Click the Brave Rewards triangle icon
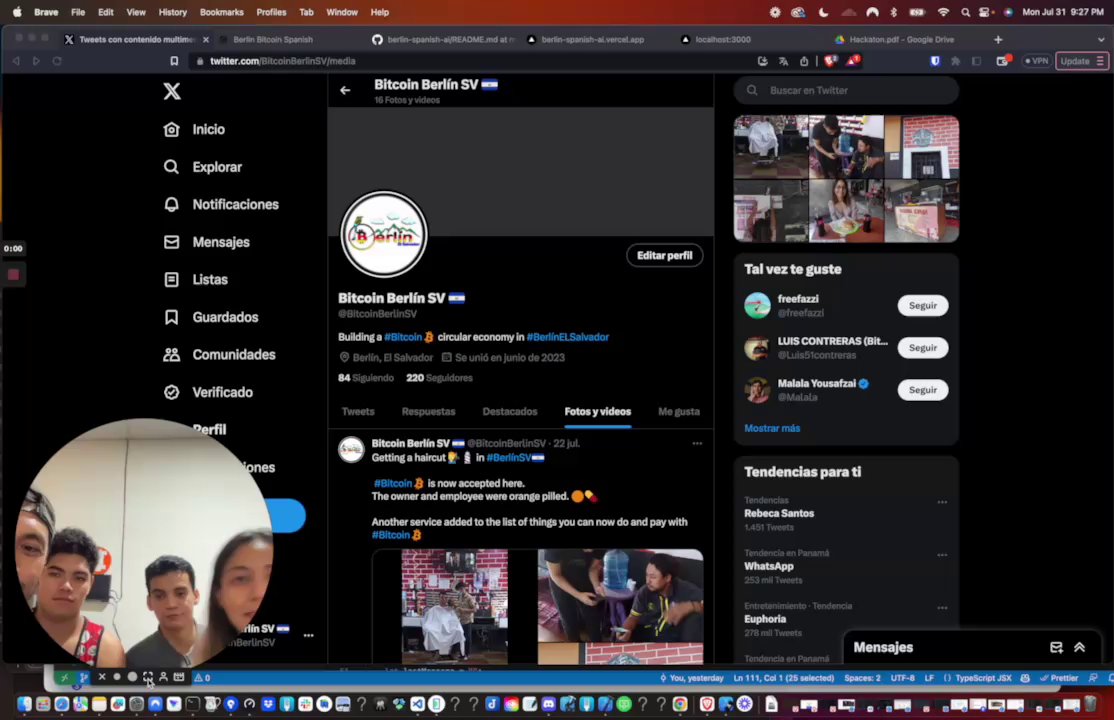This screenshot has height=720, width=1114. click(x=853, y=61)
